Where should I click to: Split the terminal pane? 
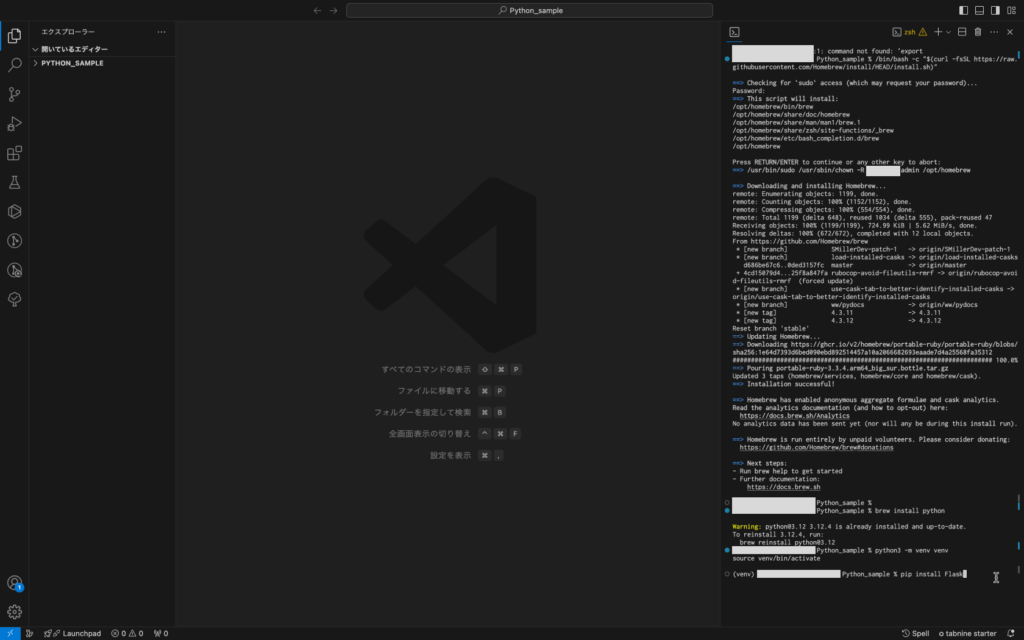point(961,32)
